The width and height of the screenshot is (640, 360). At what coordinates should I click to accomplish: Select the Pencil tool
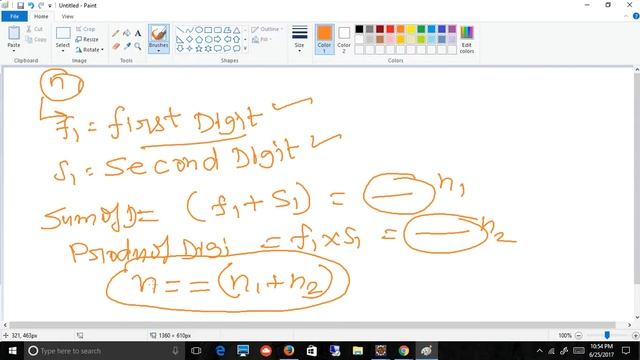(x=116, y=33)
